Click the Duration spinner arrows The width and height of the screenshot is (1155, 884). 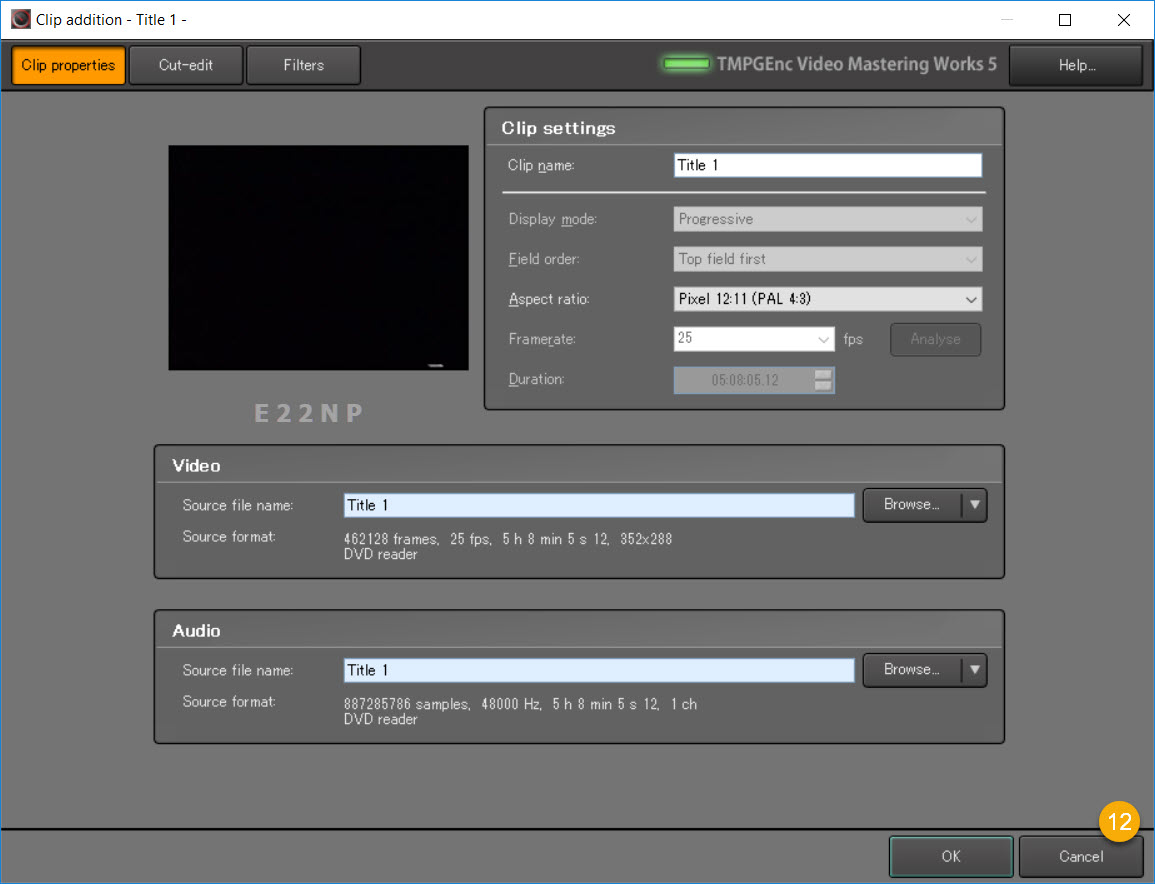point(824,380)
